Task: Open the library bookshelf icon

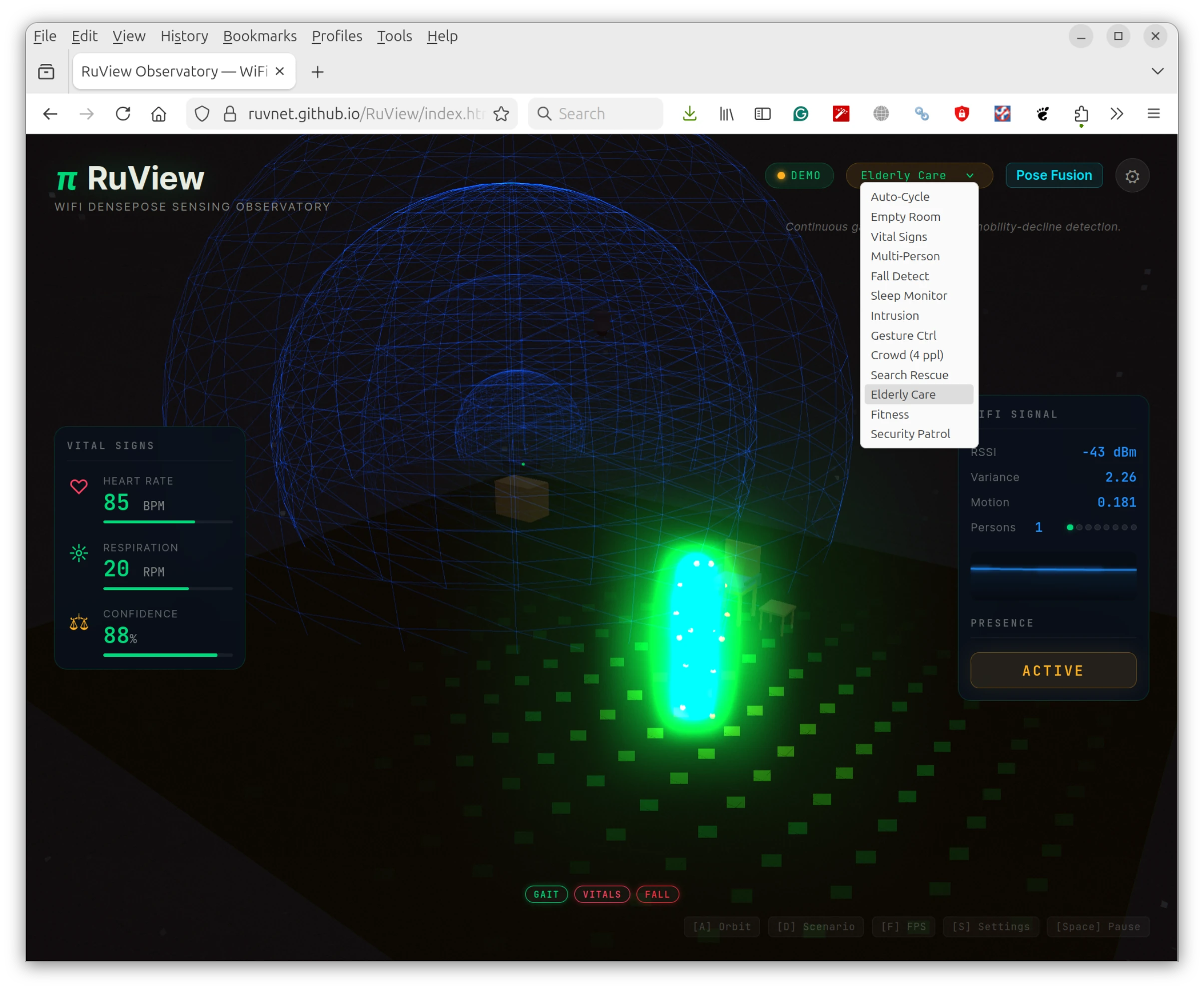Action: [726, 113]
